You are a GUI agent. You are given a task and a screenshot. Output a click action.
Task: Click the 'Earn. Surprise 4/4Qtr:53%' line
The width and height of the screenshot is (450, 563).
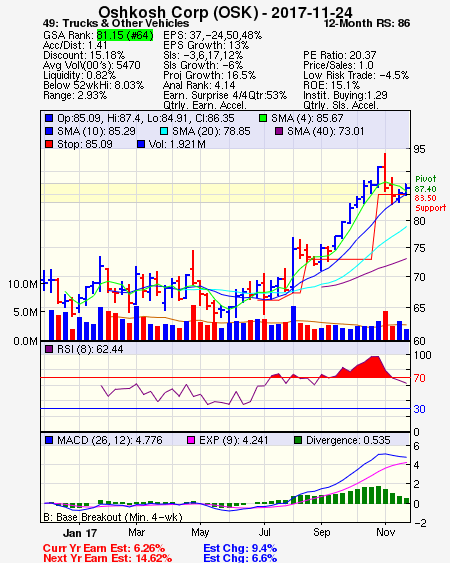(225, 96)
